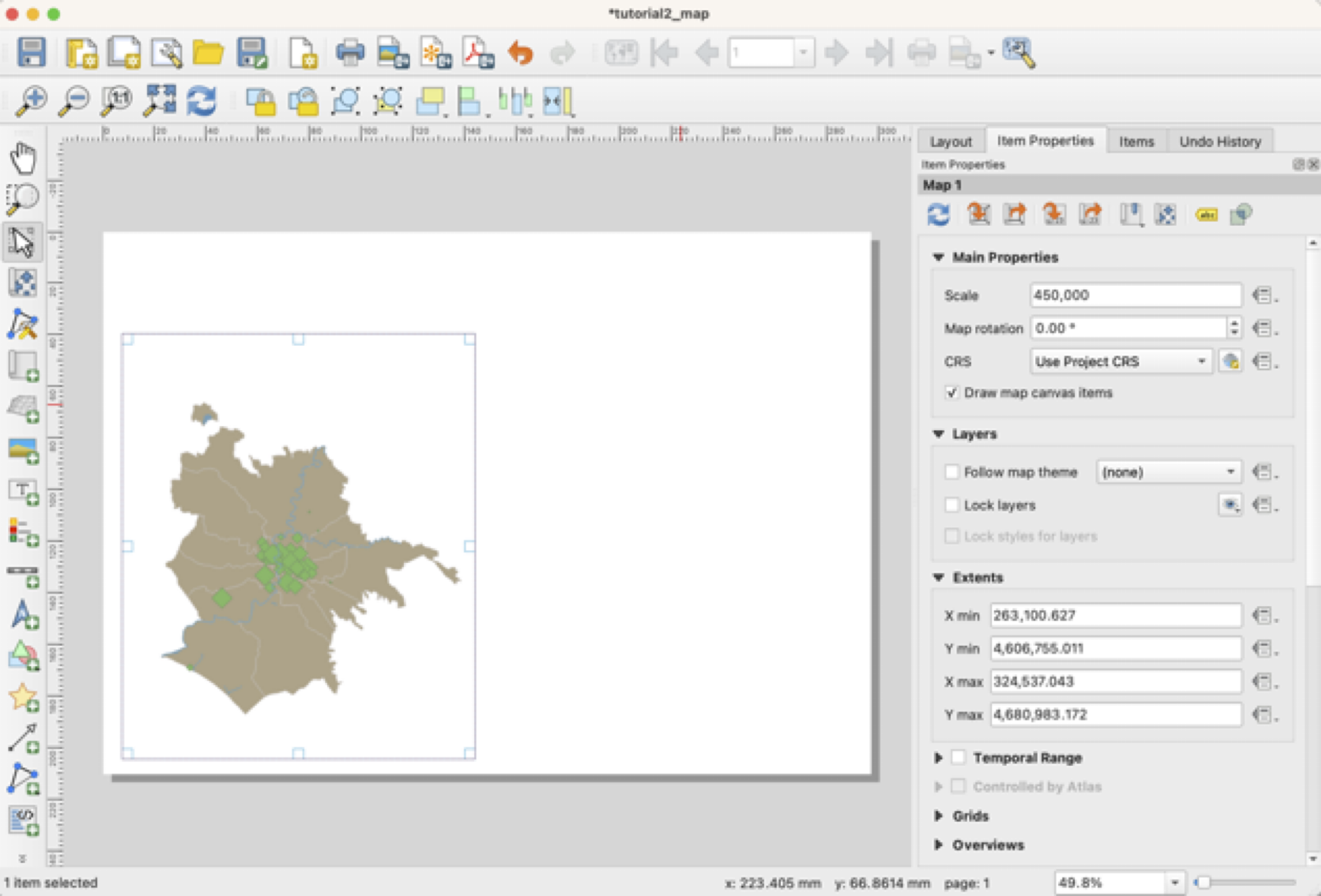Click the Zoom Full toolbar icon
The image size is (1321, 896).
(159, 100)
